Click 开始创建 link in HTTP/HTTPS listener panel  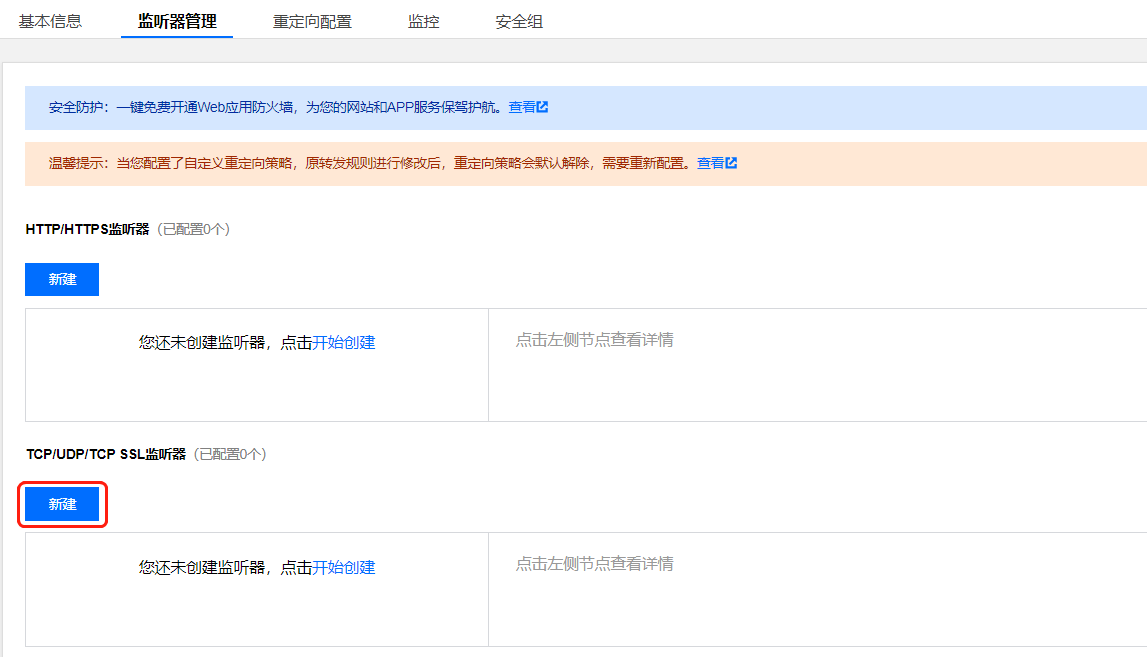click(344, 342)
